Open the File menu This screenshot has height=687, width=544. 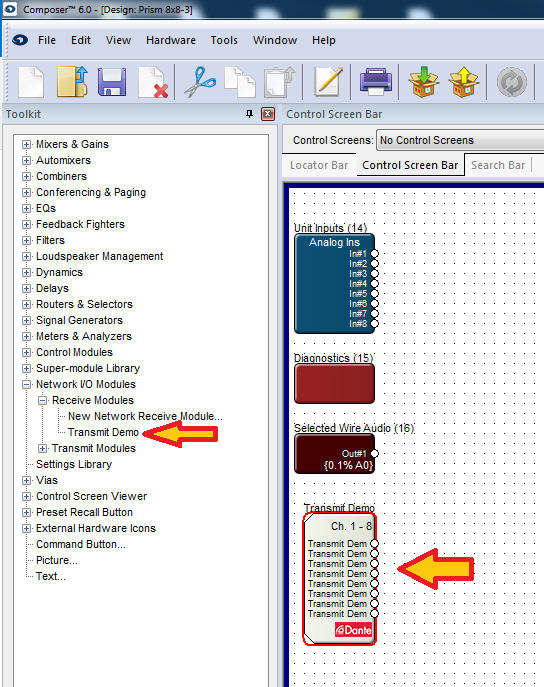(x=47, y=40)
